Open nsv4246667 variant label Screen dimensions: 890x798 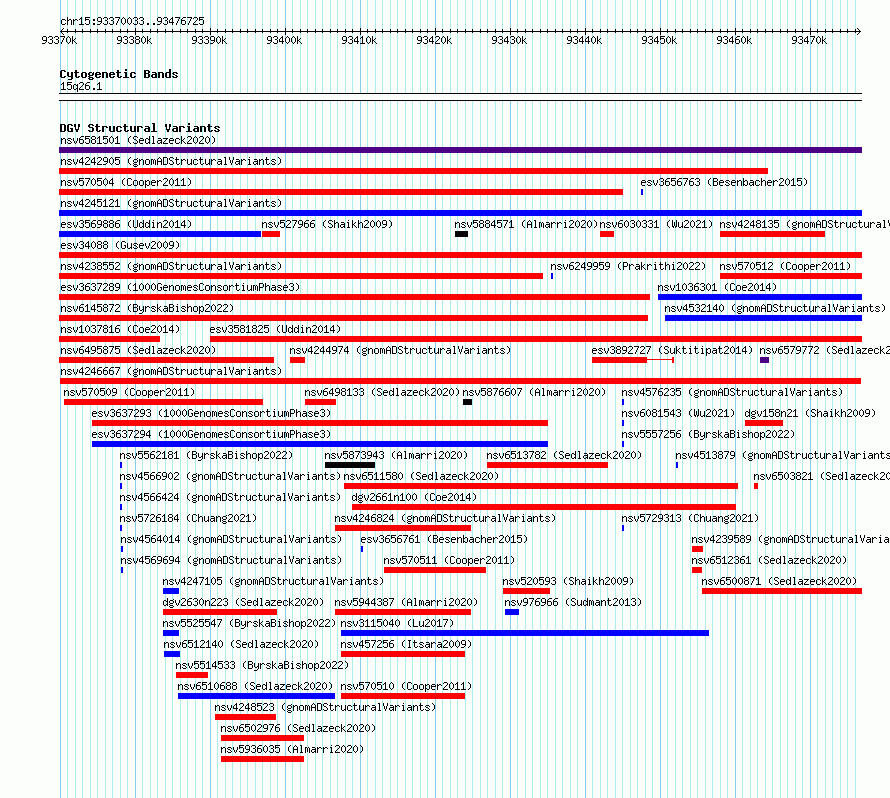tap(171, 371)
